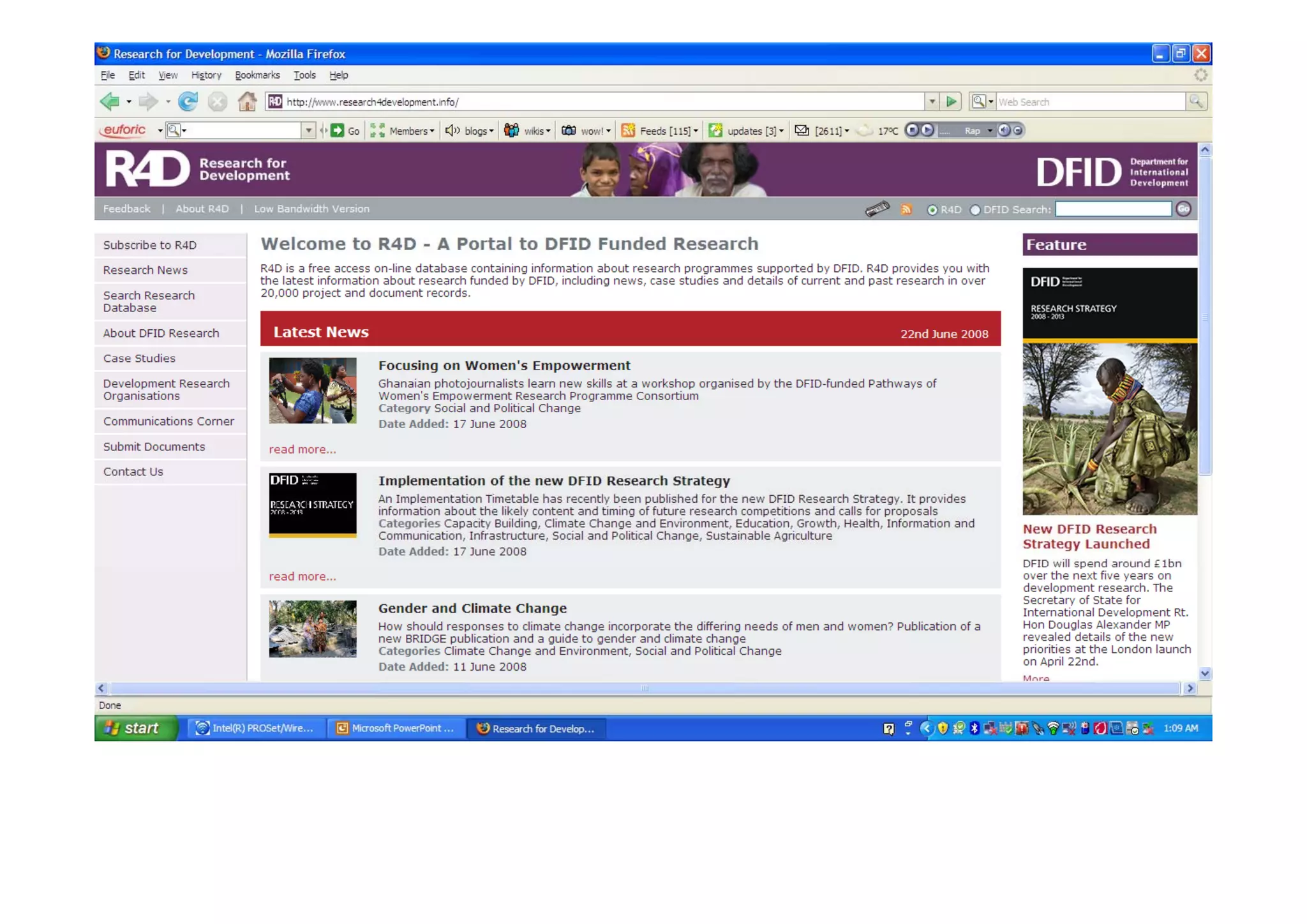
Task: Click the Stop loading icon
Action: [x=218, y=101]
